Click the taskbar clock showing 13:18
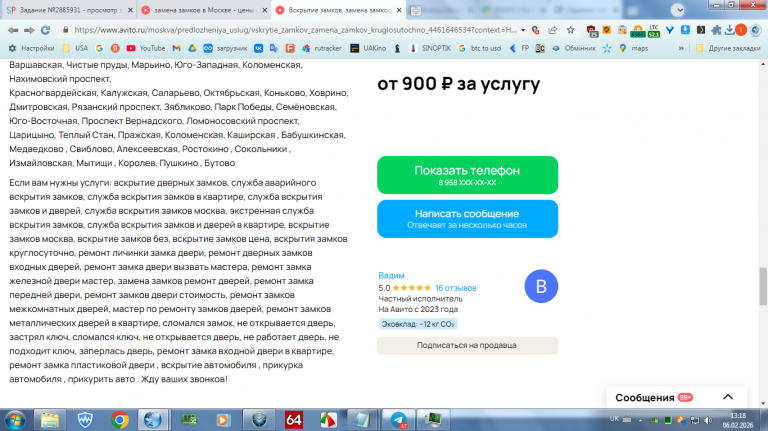Image resolution: width=768 pixels, height=431 pixels. click(x=738, y=420)
